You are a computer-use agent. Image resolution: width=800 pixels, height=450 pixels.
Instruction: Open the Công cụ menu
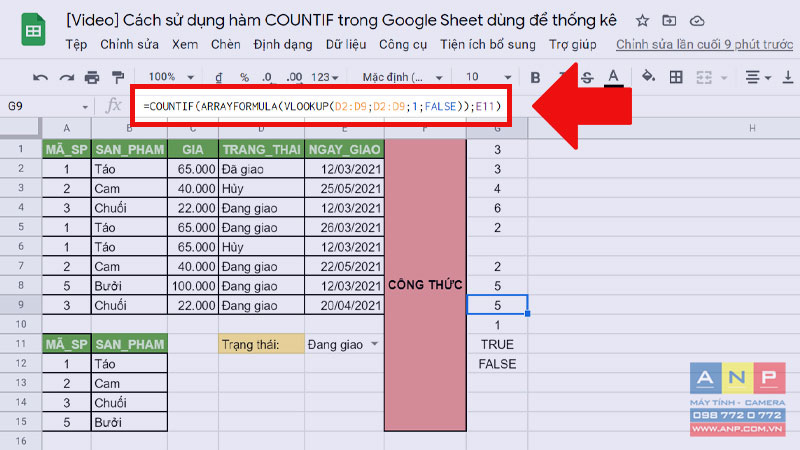click(403, 45)
